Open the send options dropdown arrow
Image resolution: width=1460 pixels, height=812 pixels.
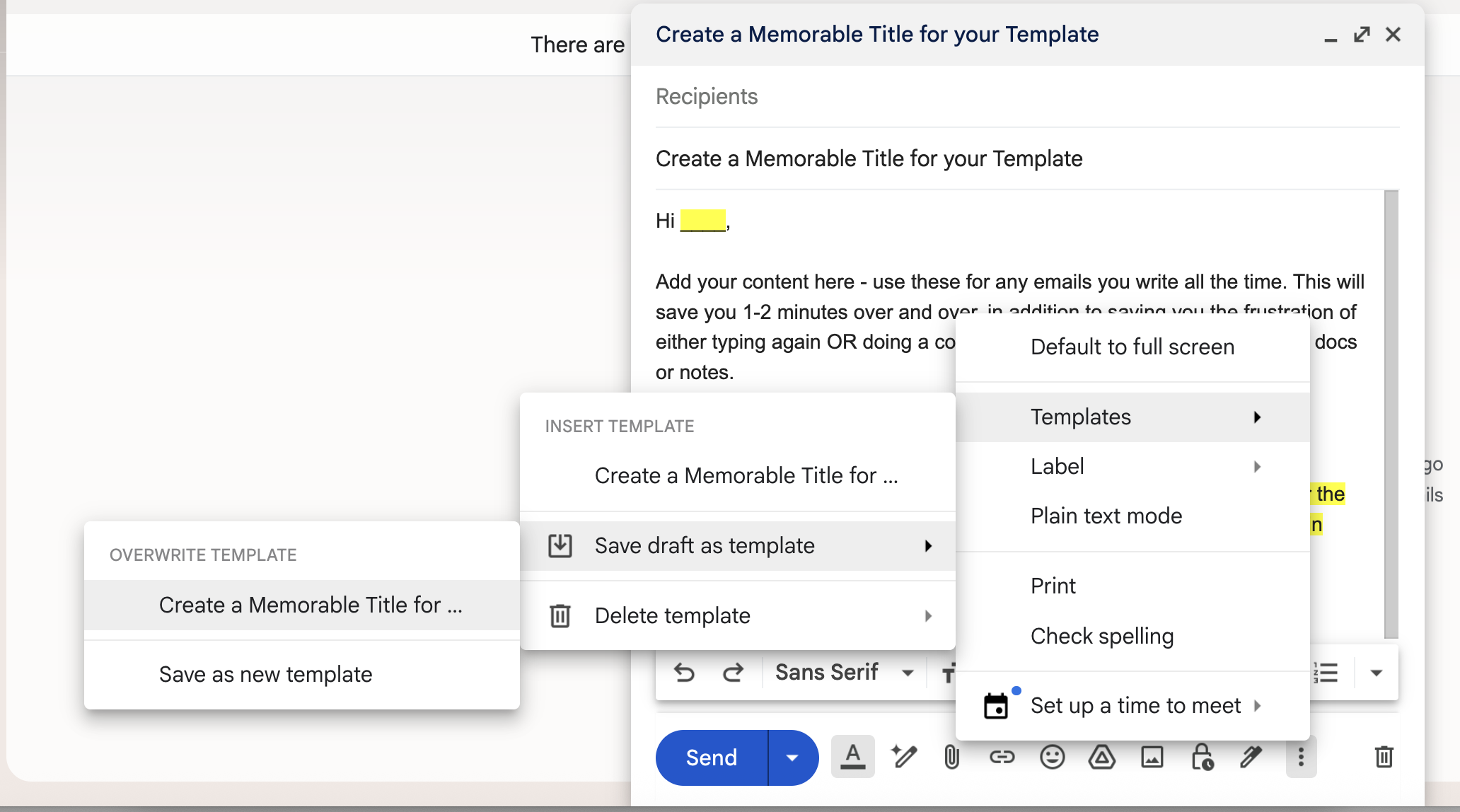792,758
